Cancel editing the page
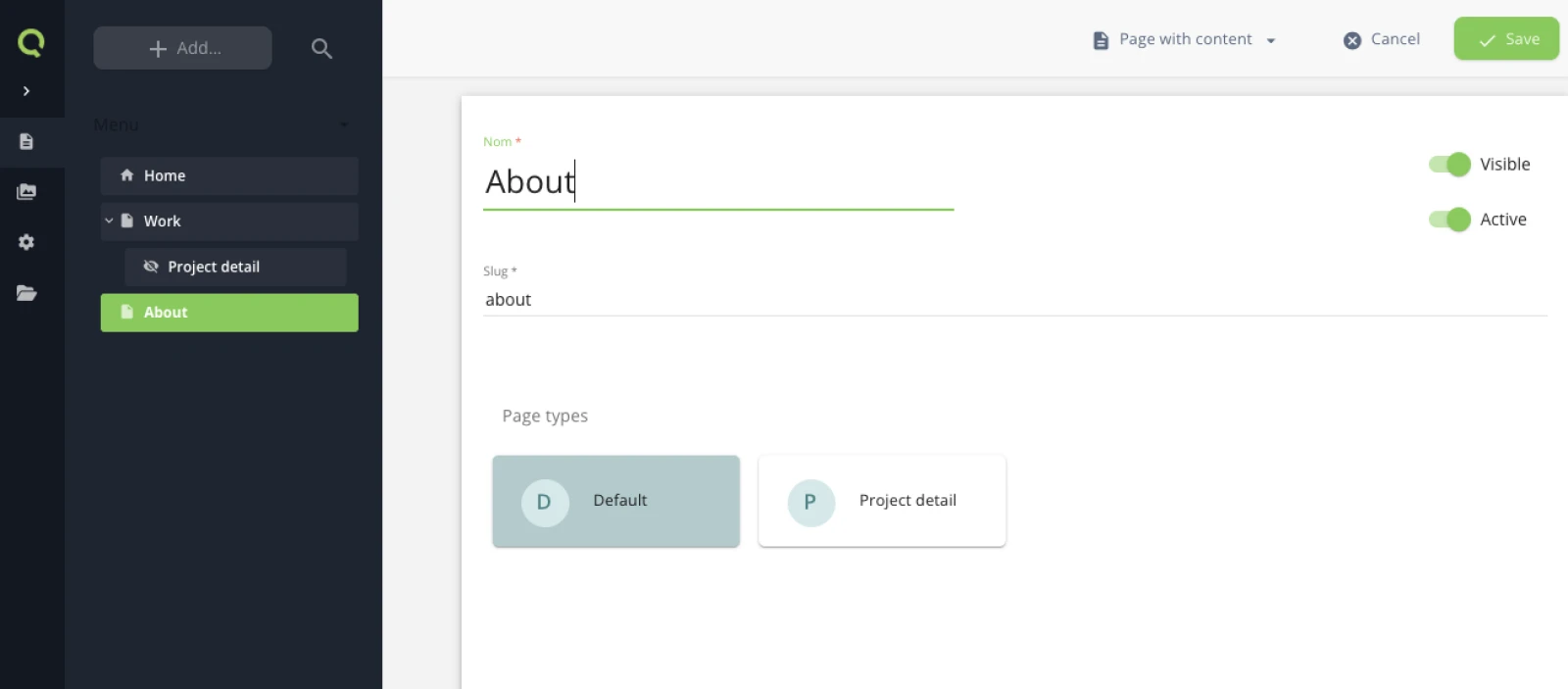 pos(1381,39)
